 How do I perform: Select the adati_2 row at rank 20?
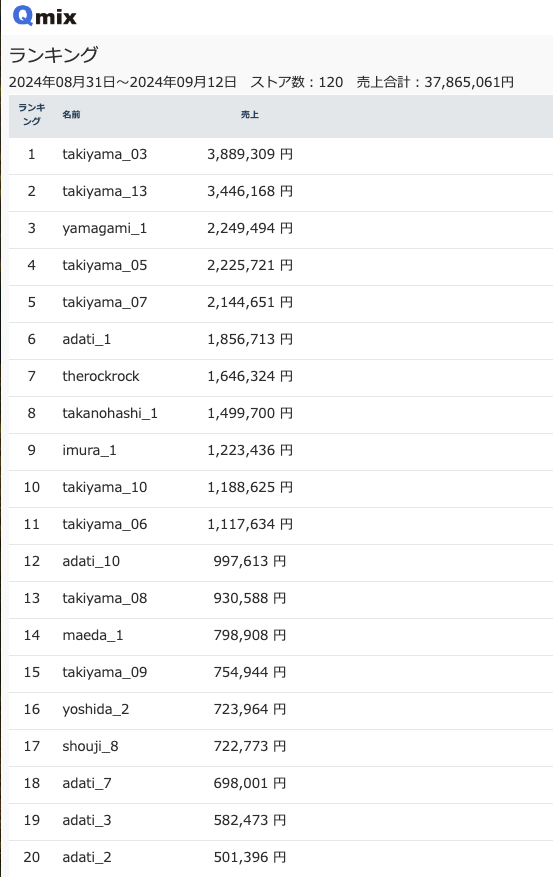pyautogui.click(x=281, y=857)
